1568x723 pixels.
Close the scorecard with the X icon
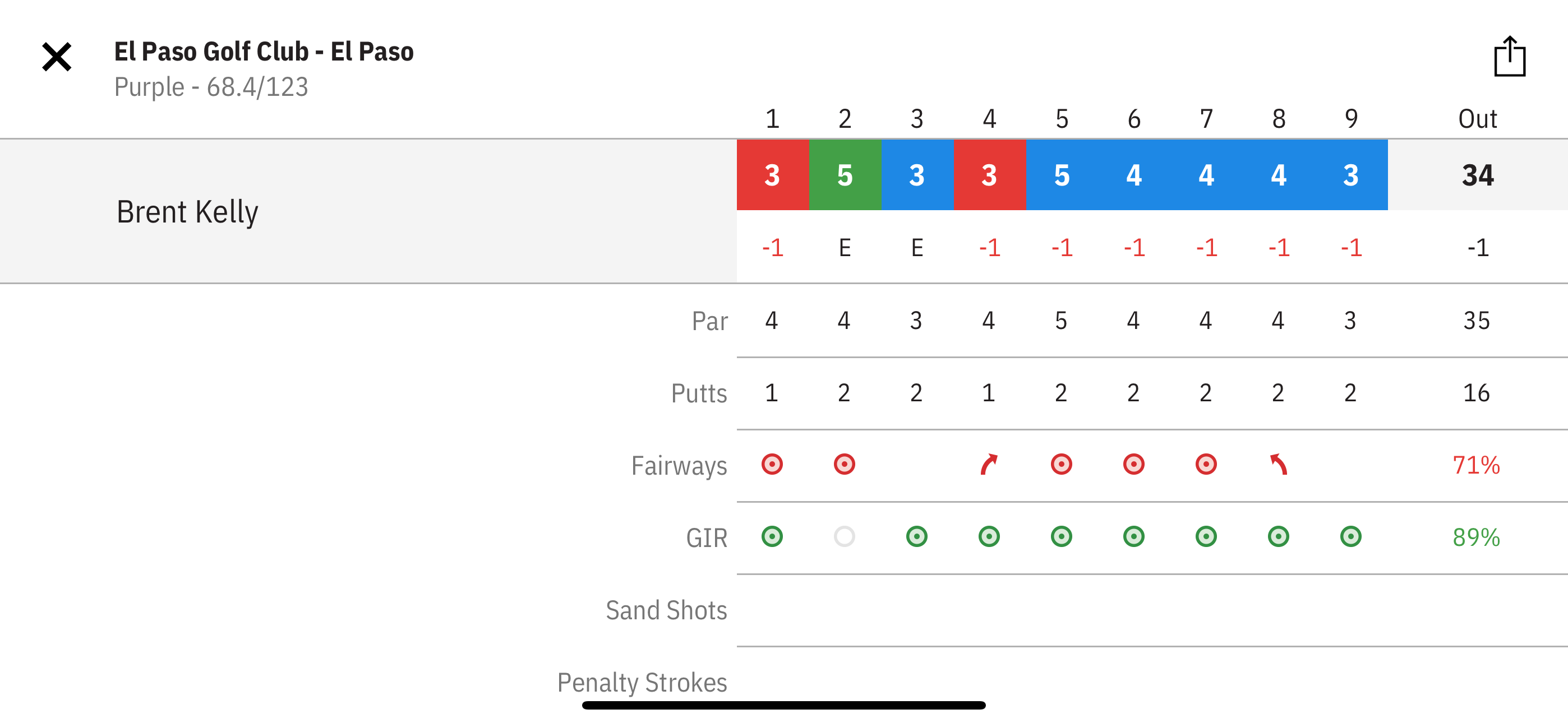point(57,57)
